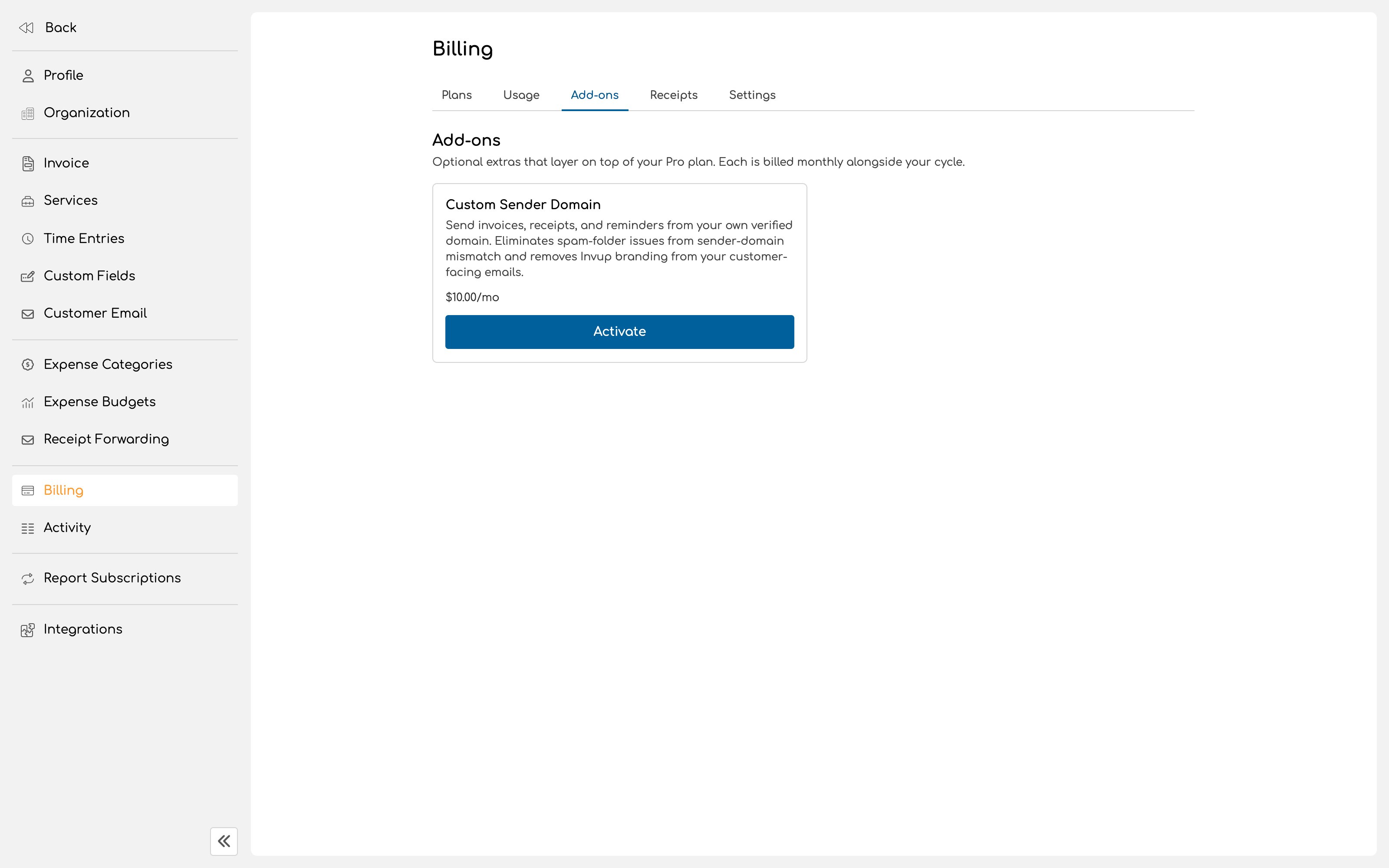Navigate to Invoice settings
The width and height of the screenshot is (1389, 868).
click(x=125, y=164)
